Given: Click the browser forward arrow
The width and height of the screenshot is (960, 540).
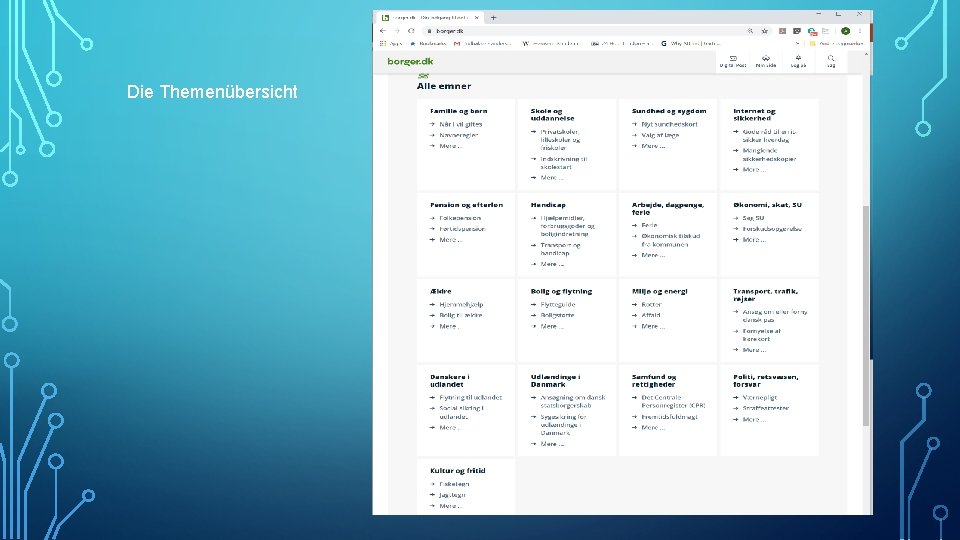Looking at the screenshot, I should click(x=397, y=31).
